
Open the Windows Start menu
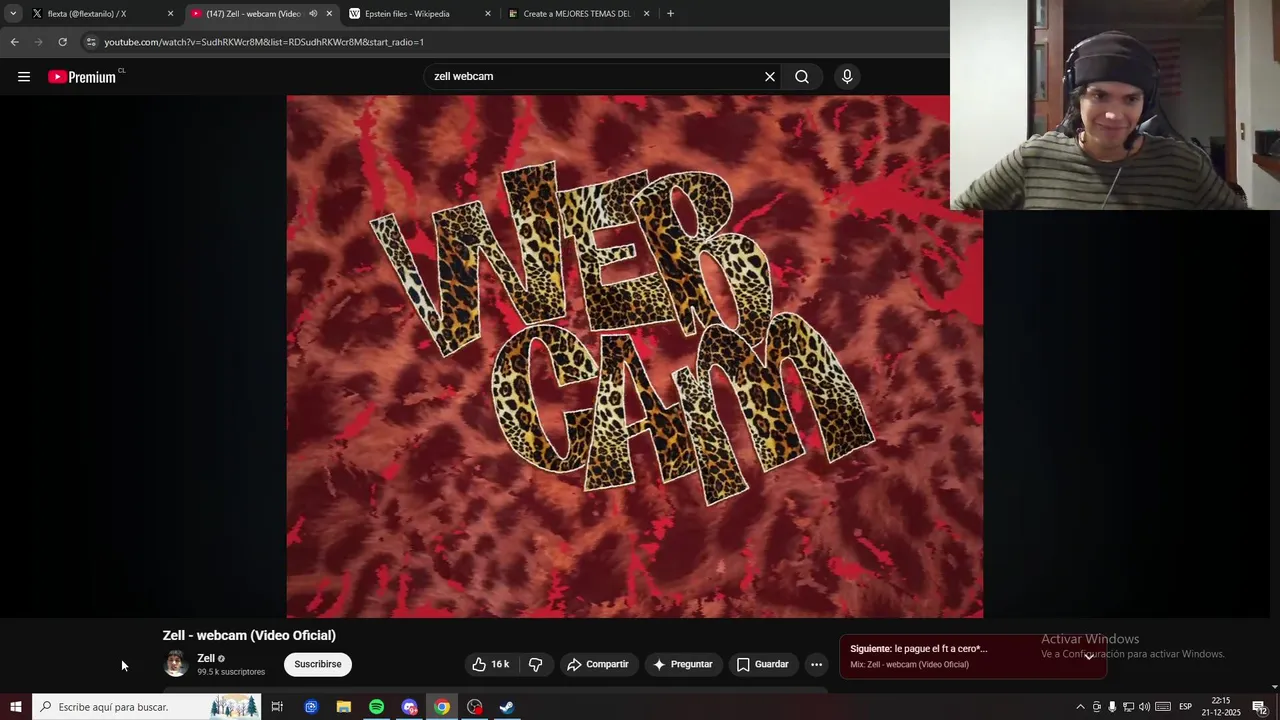click(16, 707)
